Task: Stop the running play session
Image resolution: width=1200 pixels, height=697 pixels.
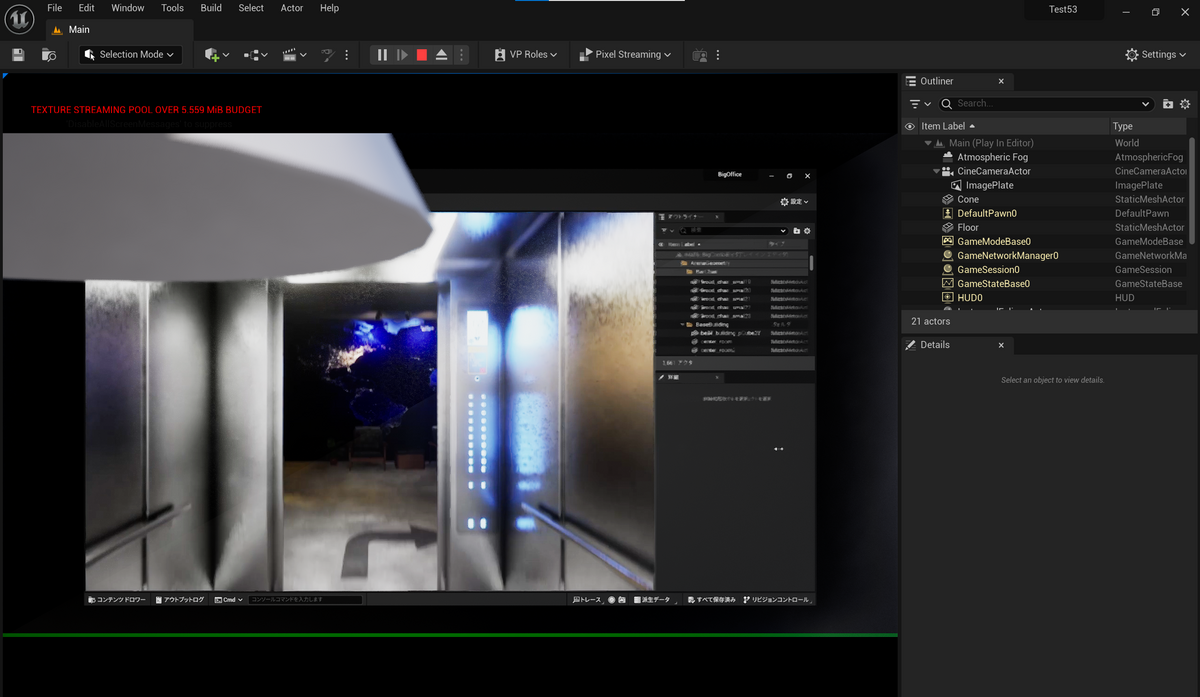Action: point(422,55)
